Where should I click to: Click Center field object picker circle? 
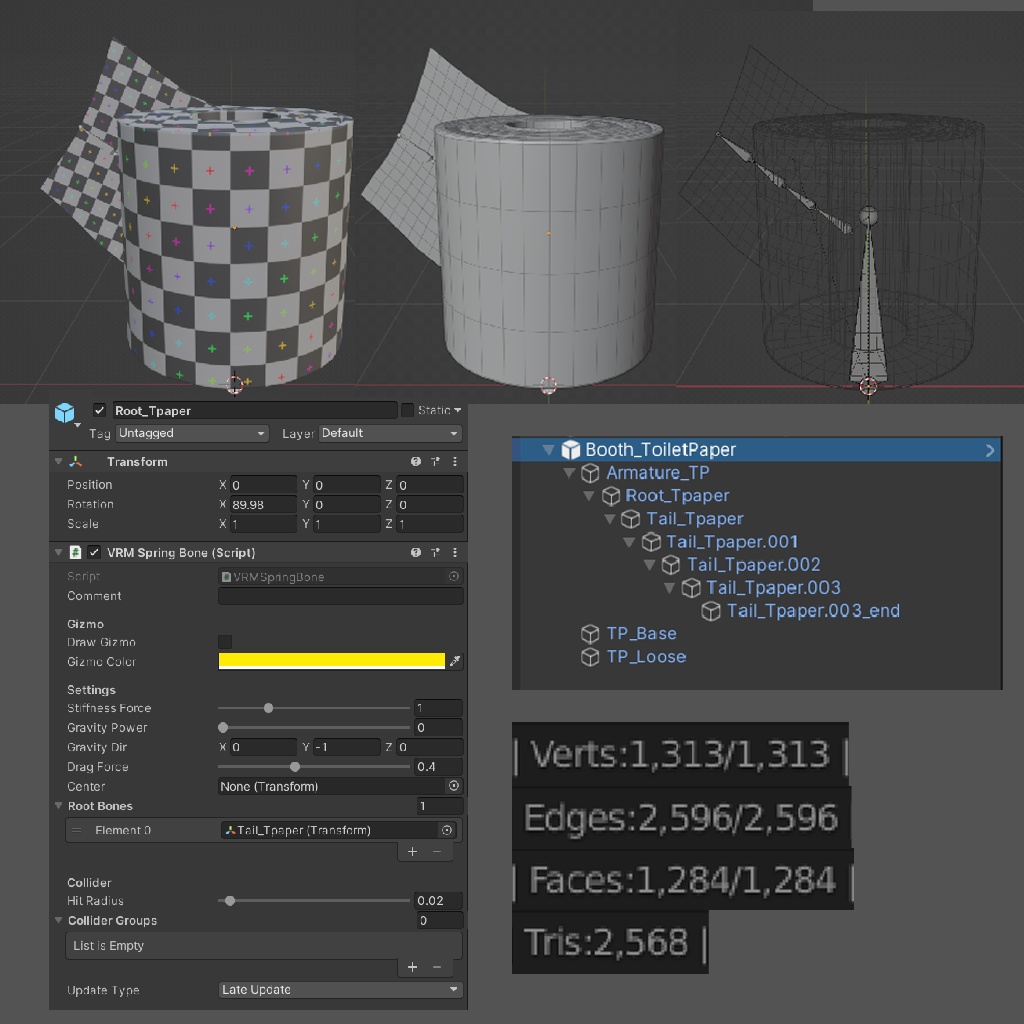pyautogui.click(x=453, y=786)
